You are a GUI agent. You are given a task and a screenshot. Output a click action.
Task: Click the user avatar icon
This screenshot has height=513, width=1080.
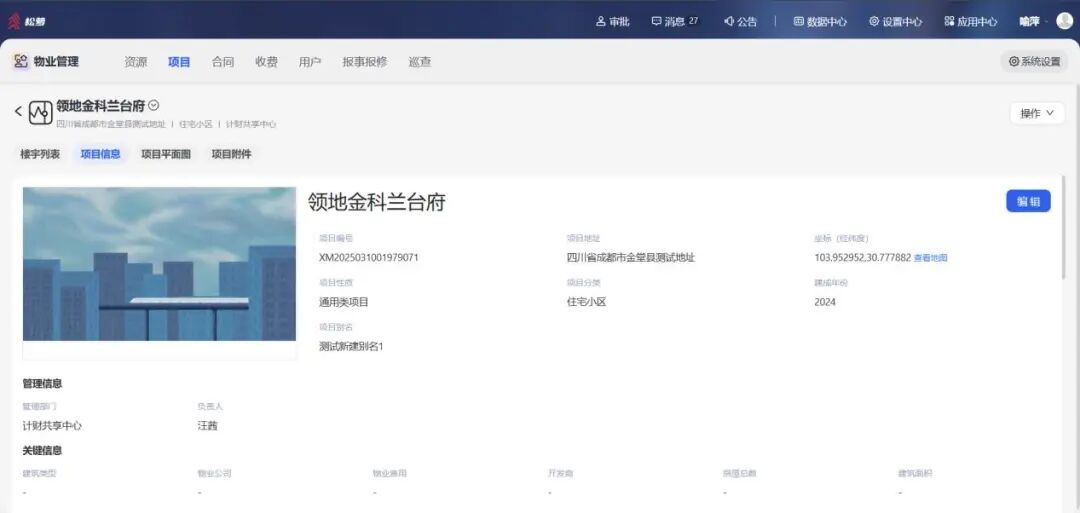point(1064,21)
